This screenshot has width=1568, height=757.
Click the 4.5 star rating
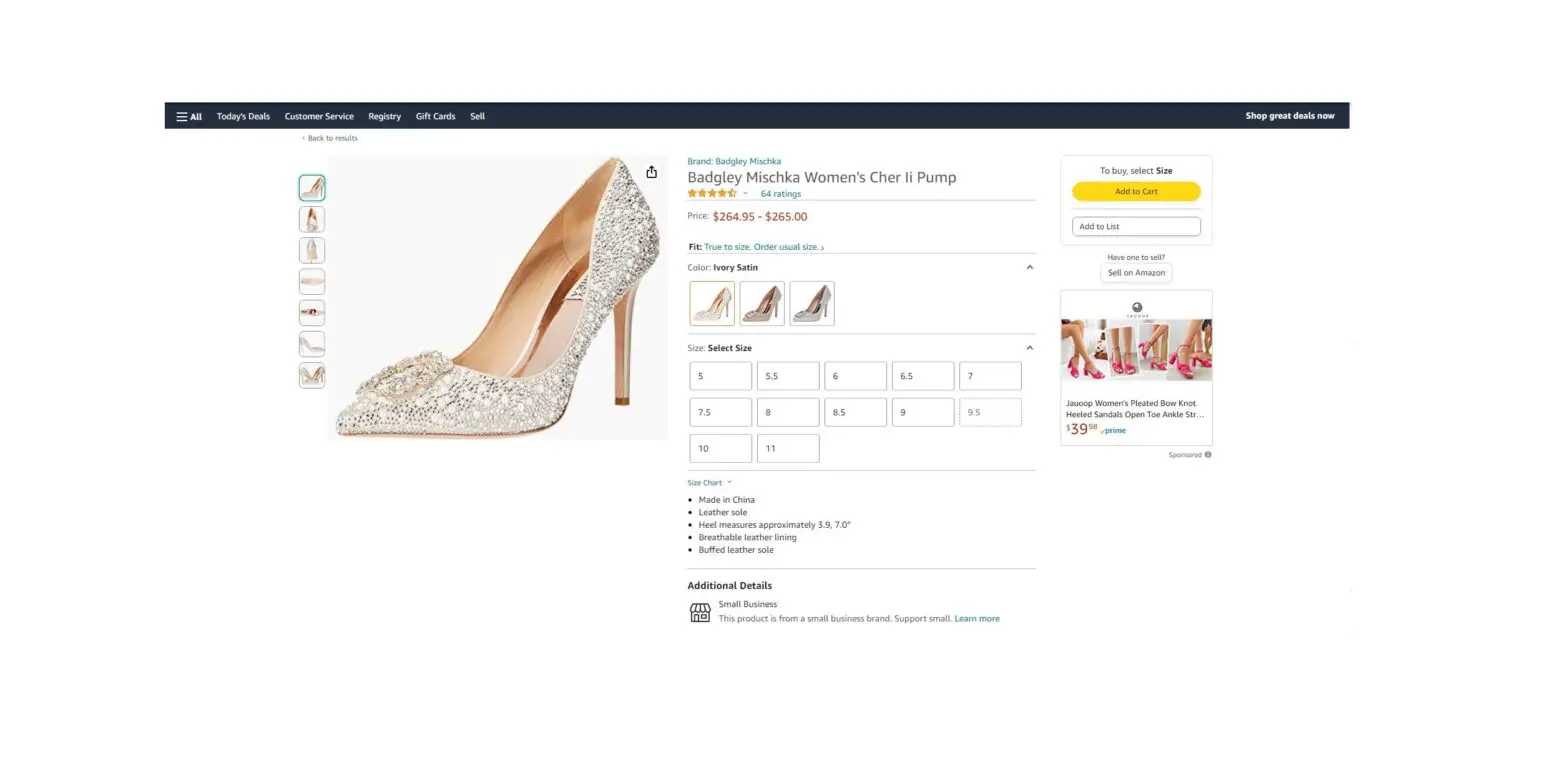712,194
